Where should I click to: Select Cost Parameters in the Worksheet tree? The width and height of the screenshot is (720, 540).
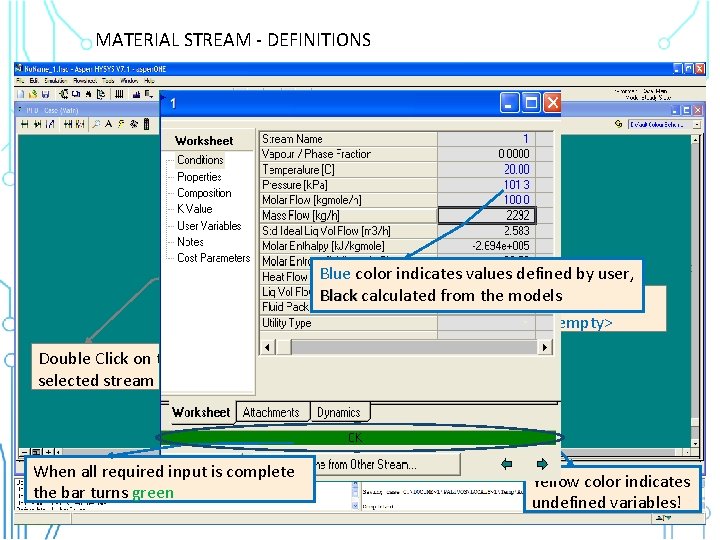(214, 258)
